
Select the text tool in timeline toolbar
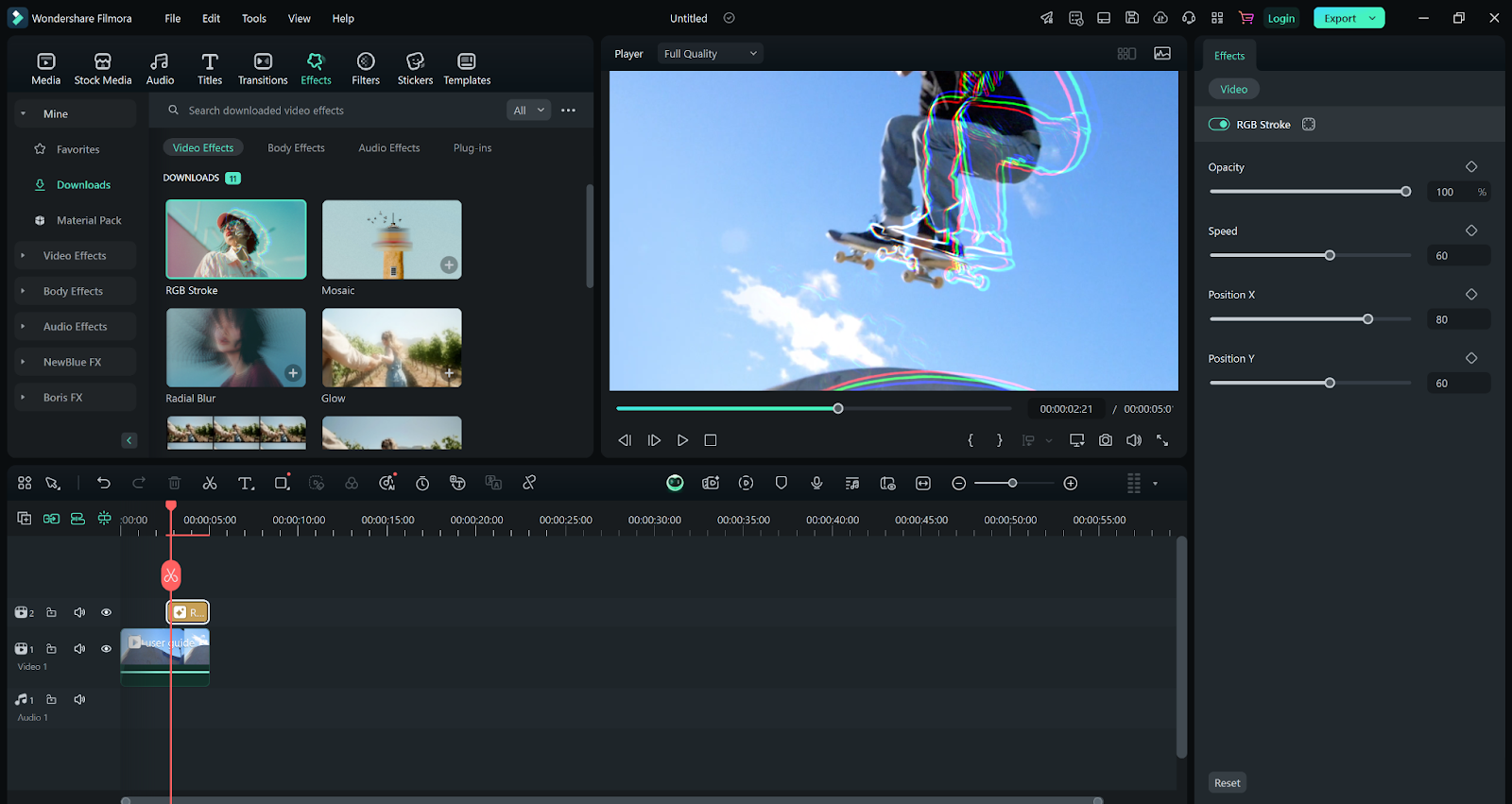pyautogui.click(x=246, y=483)
